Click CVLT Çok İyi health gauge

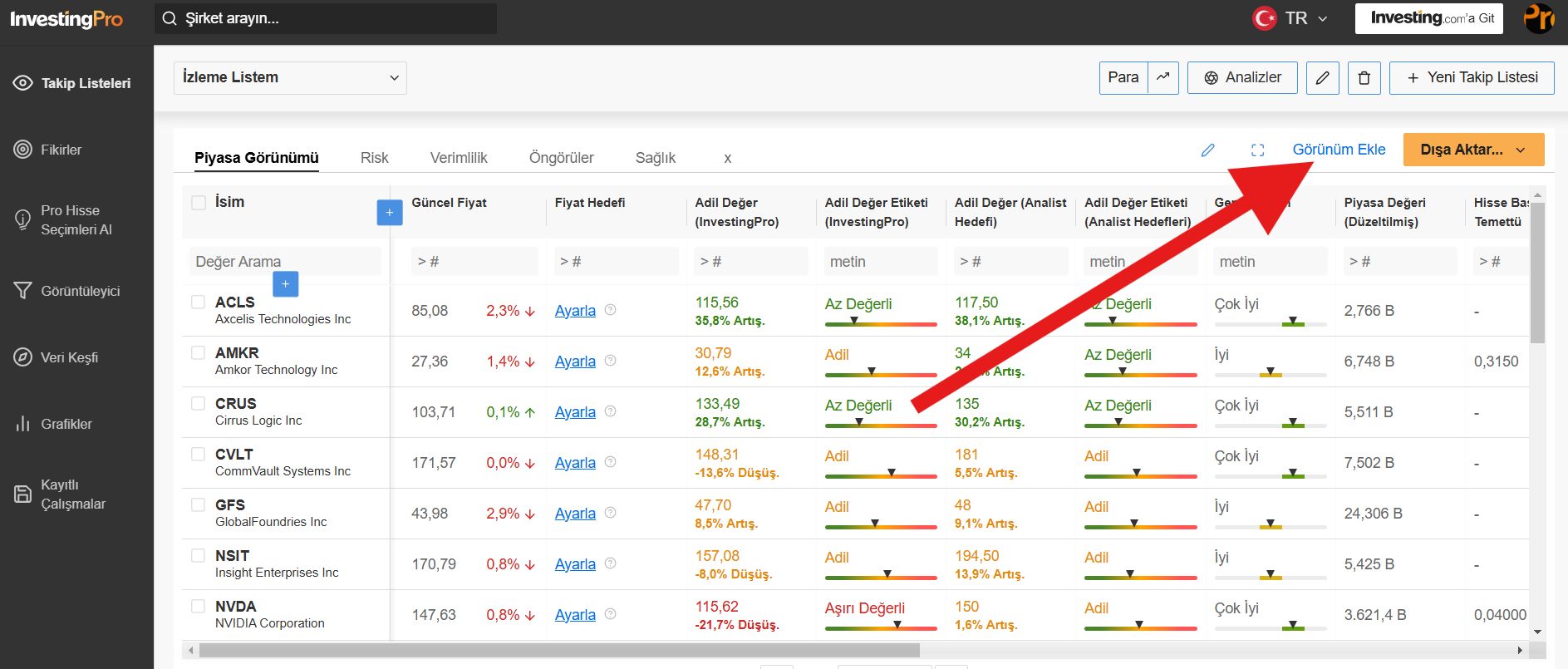tap(1271, 475)
